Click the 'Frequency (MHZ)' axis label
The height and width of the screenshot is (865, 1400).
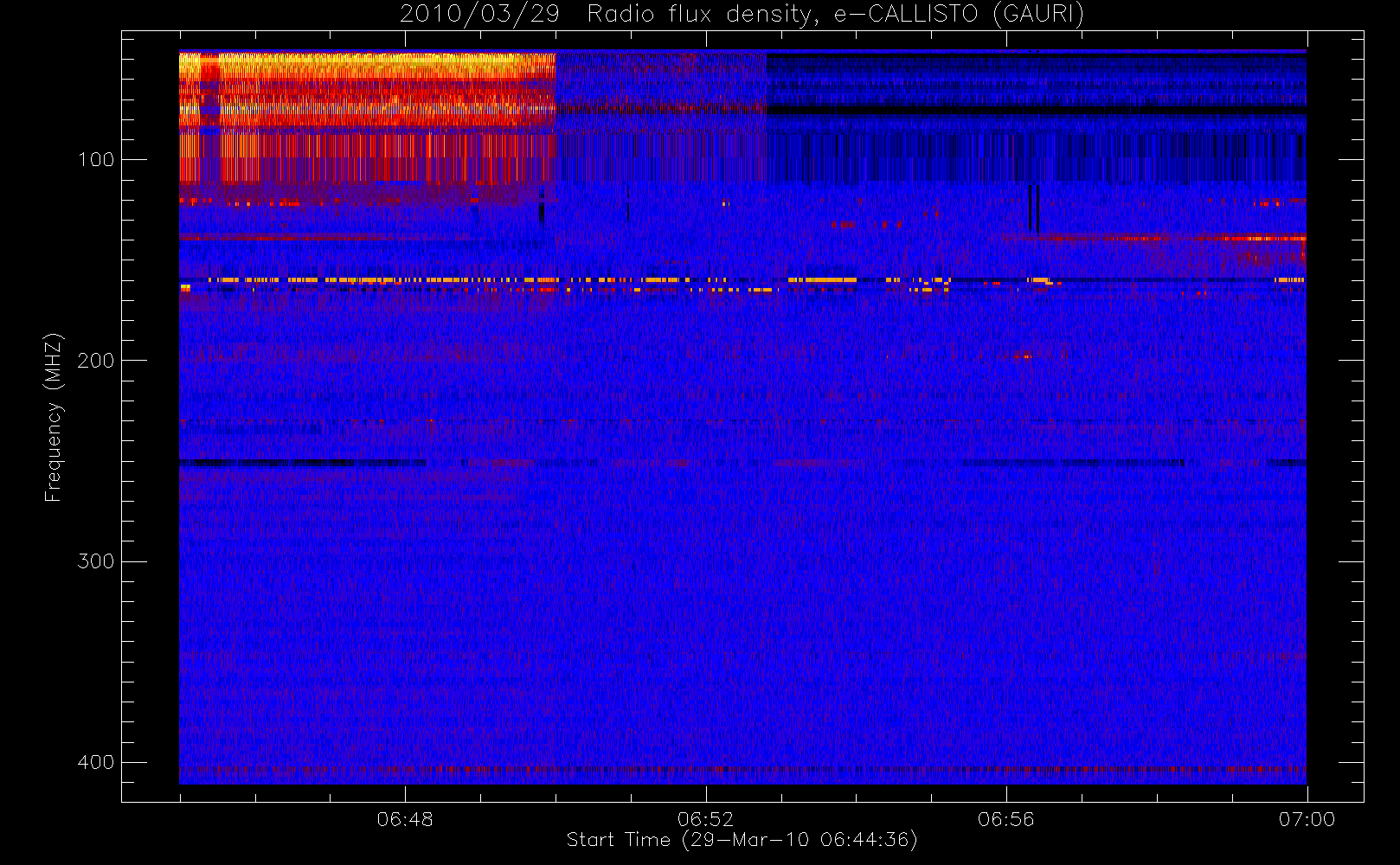(54, 418)
